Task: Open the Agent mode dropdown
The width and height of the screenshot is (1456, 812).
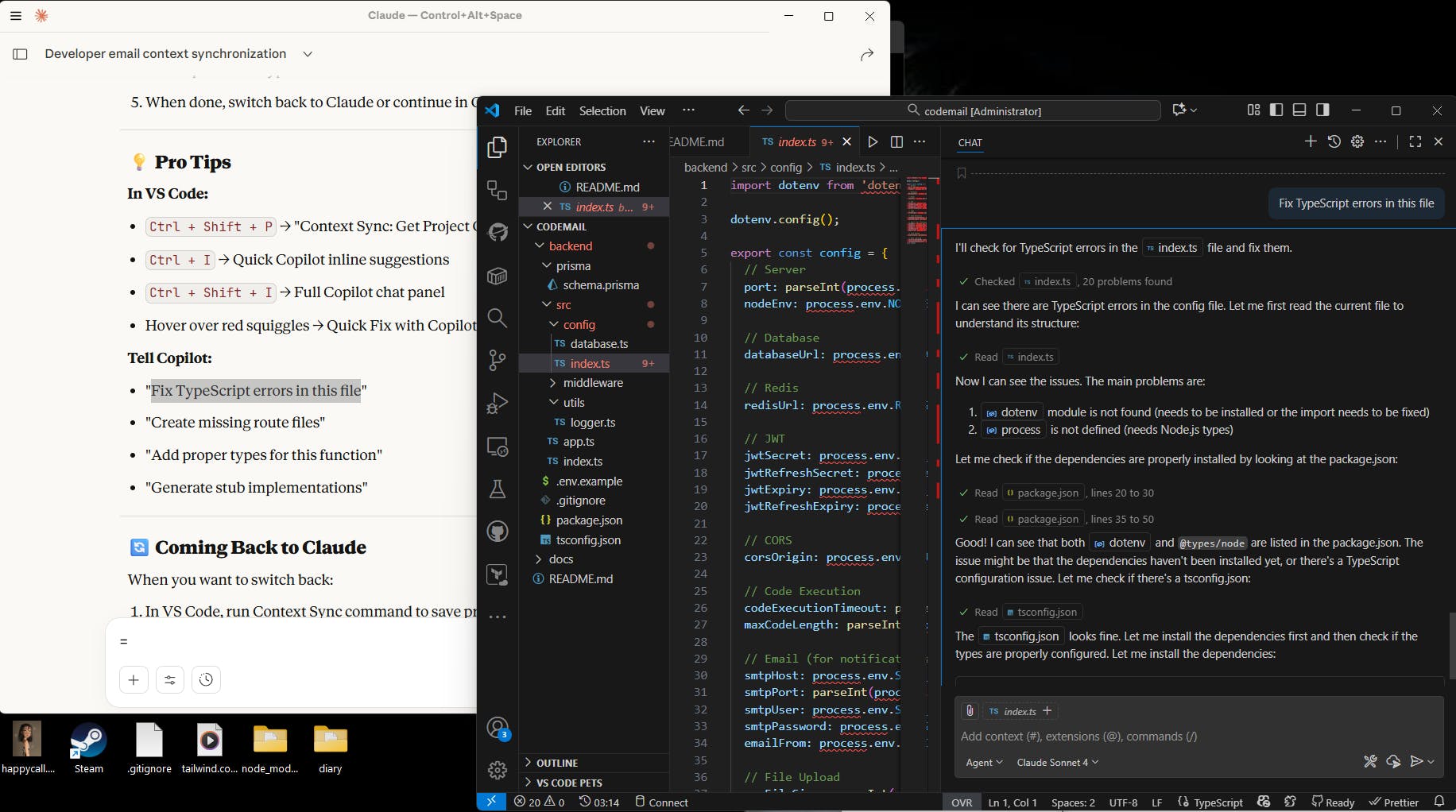Action: [x=984, y=762]
